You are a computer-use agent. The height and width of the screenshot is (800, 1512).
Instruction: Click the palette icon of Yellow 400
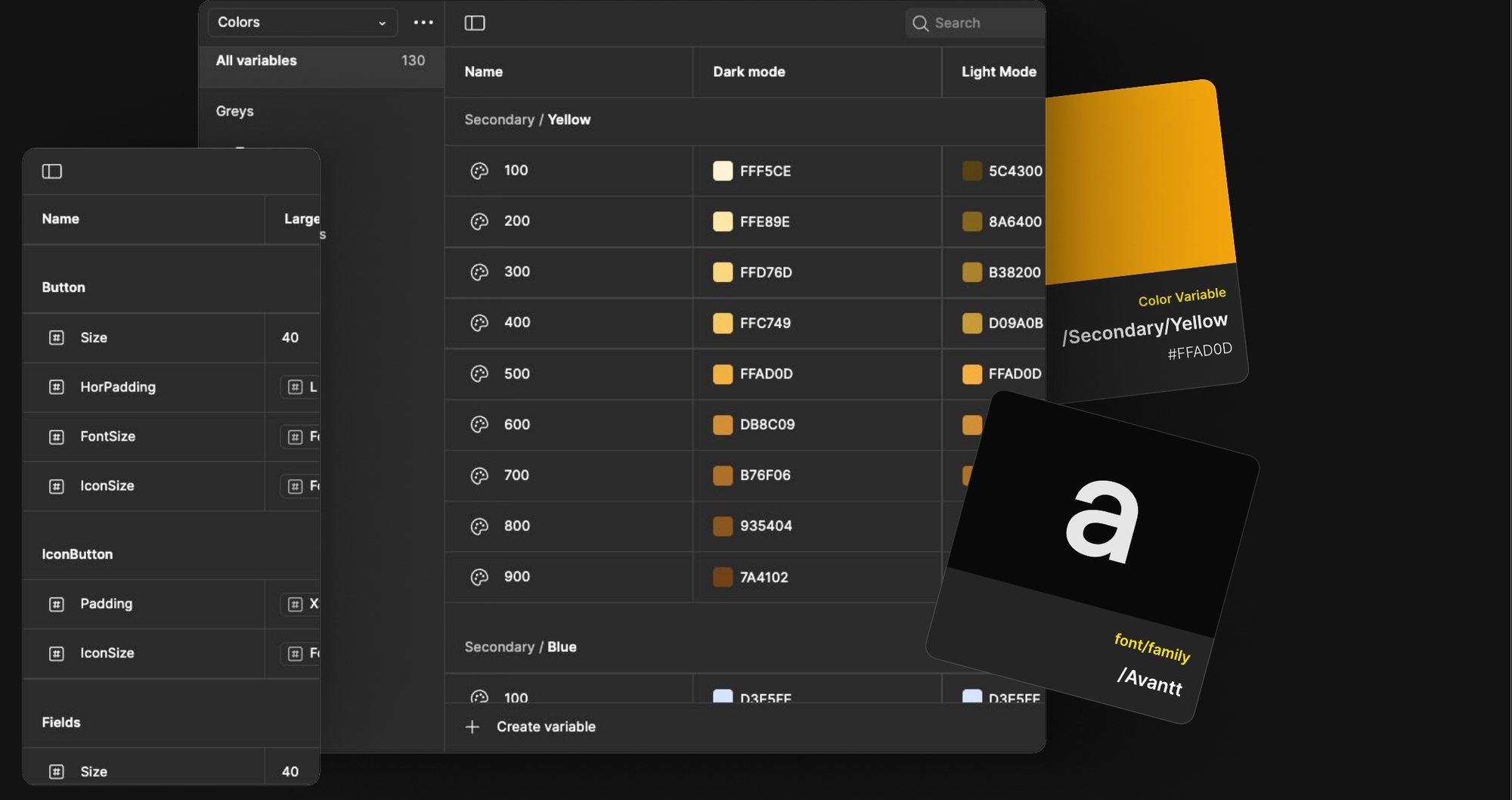click(x=479, y=323)
